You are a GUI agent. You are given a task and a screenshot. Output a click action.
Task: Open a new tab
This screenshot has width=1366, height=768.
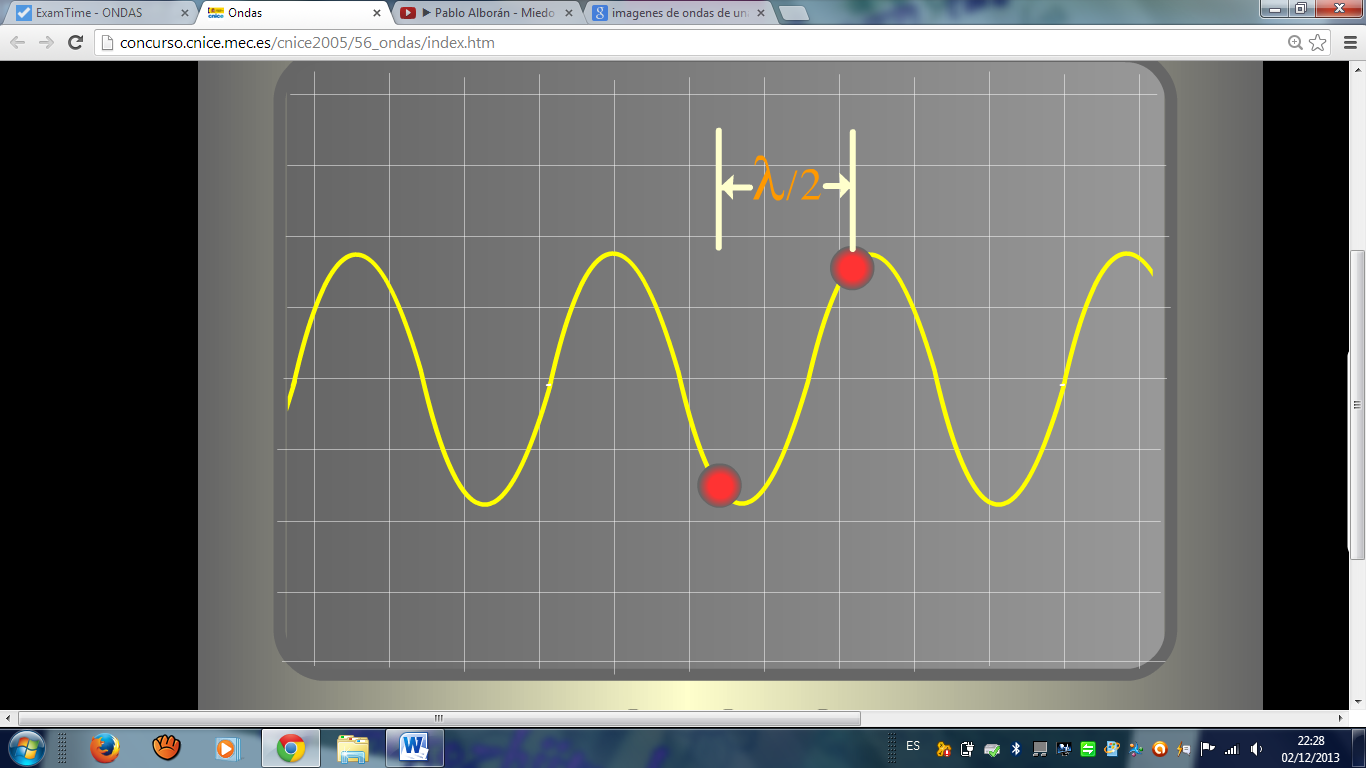pyautogui.click(x=793, y=13)
